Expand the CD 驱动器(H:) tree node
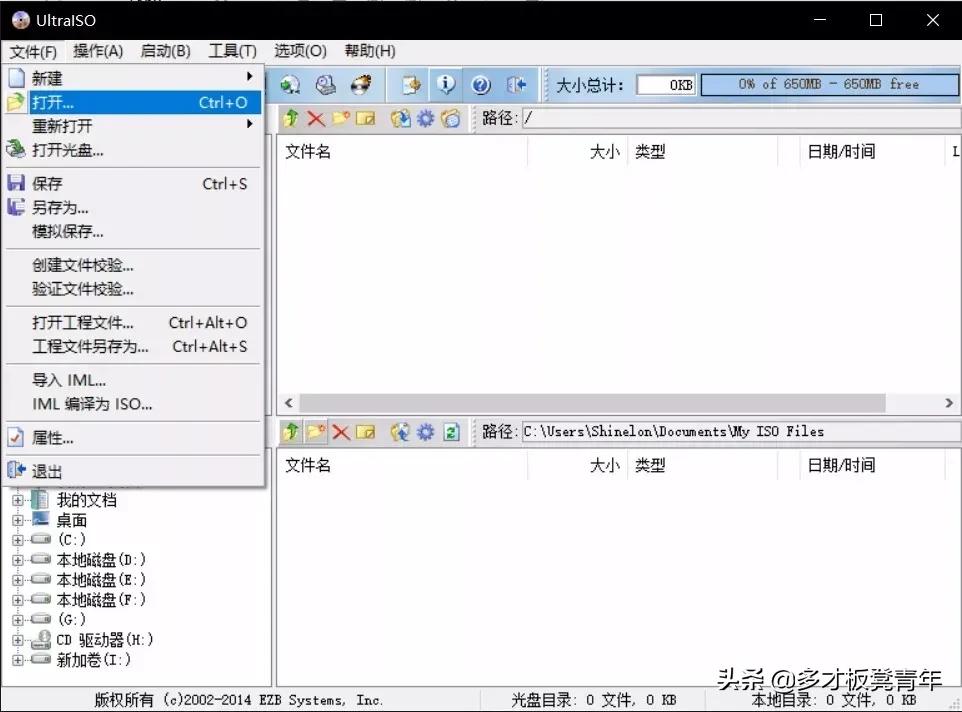The height and width of the screenshot is (712, 962). pos(17,640)
